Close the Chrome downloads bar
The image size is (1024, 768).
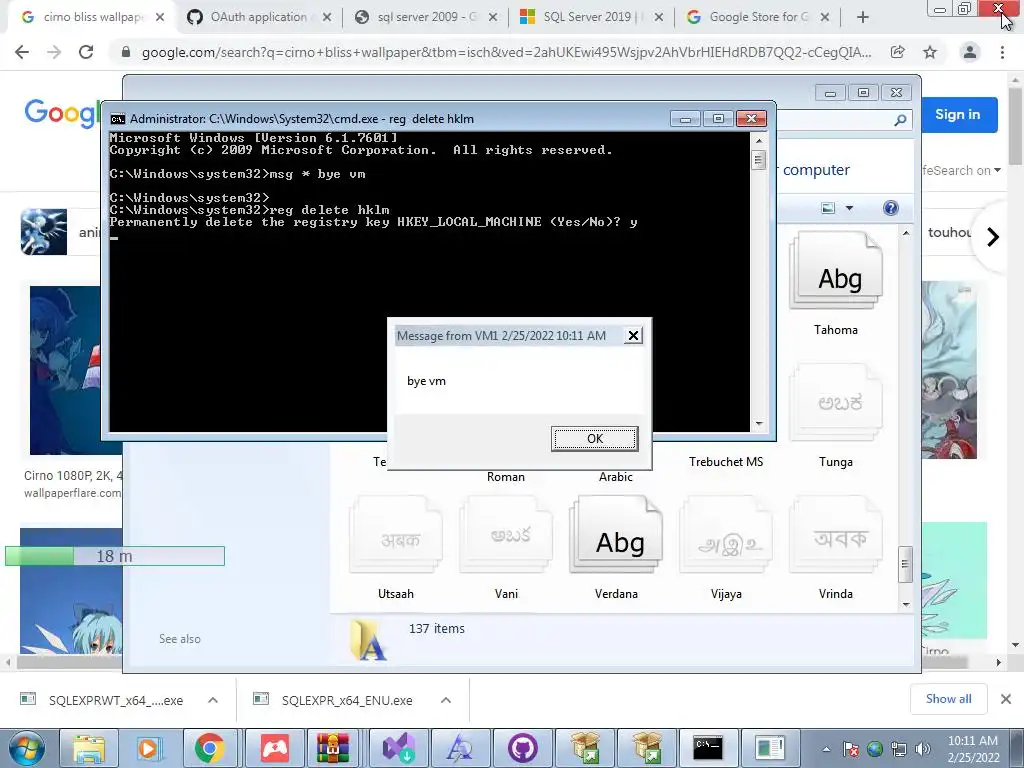pos(1006,699)
